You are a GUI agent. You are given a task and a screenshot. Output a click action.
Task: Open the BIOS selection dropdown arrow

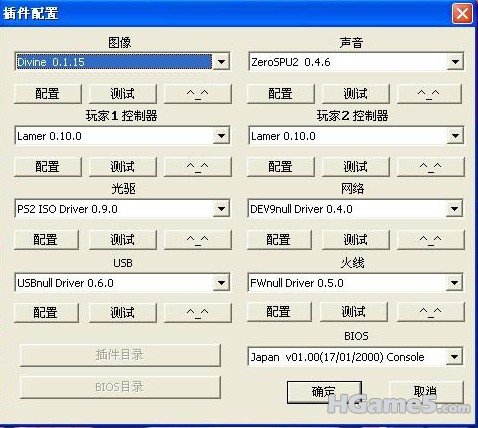(454, 357)
